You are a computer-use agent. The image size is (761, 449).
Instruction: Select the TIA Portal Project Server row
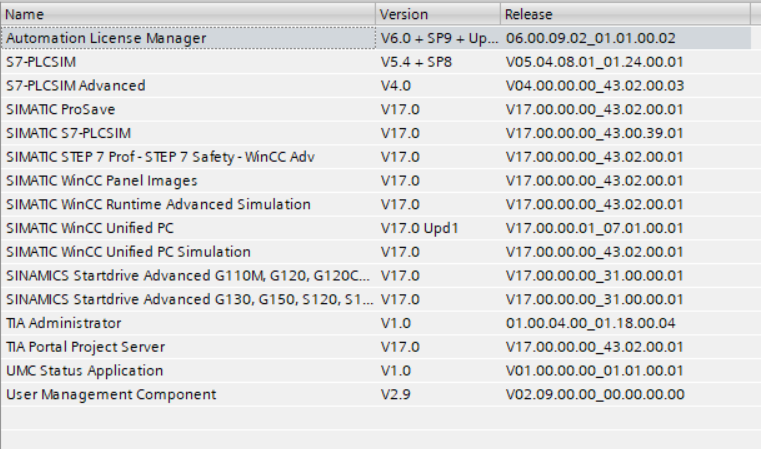point(86,347)
